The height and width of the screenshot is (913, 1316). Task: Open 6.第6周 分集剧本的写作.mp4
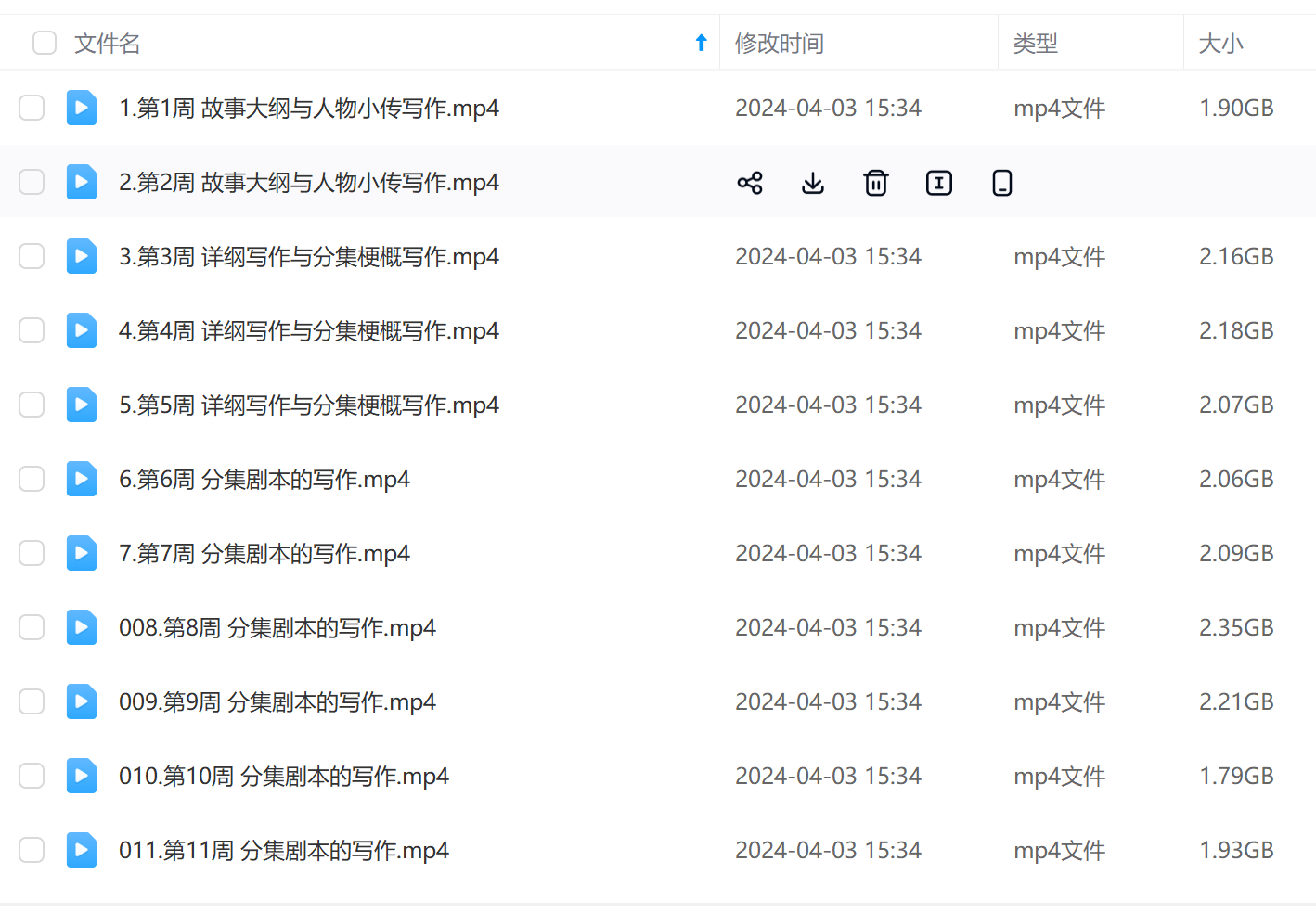[264, 480]
